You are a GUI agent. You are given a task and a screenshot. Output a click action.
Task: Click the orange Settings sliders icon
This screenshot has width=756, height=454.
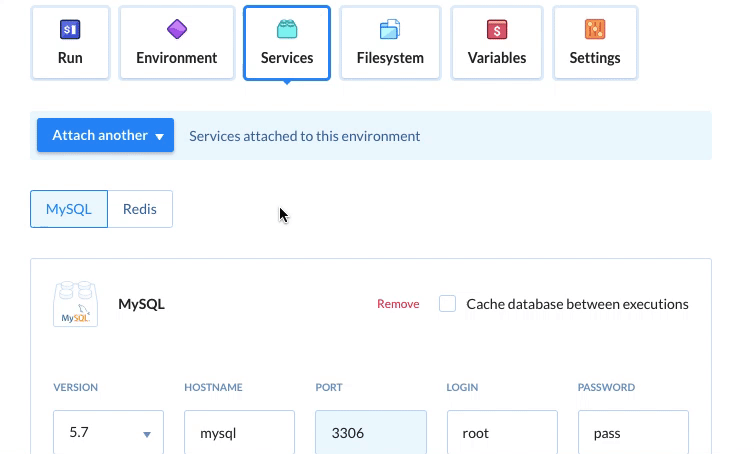[595, 29]
